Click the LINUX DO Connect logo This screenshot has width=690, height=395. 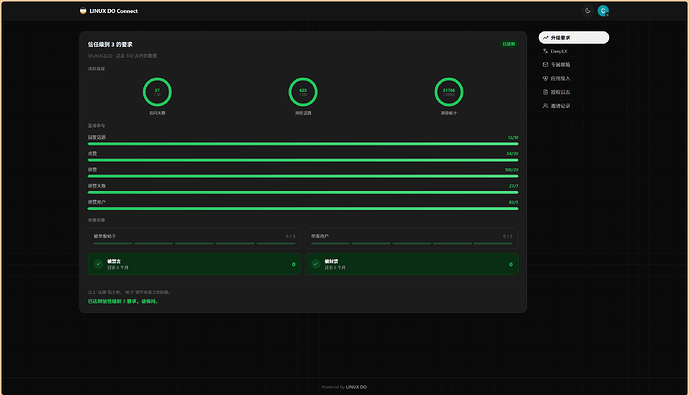pyautogui.click(x=109, y=11)
